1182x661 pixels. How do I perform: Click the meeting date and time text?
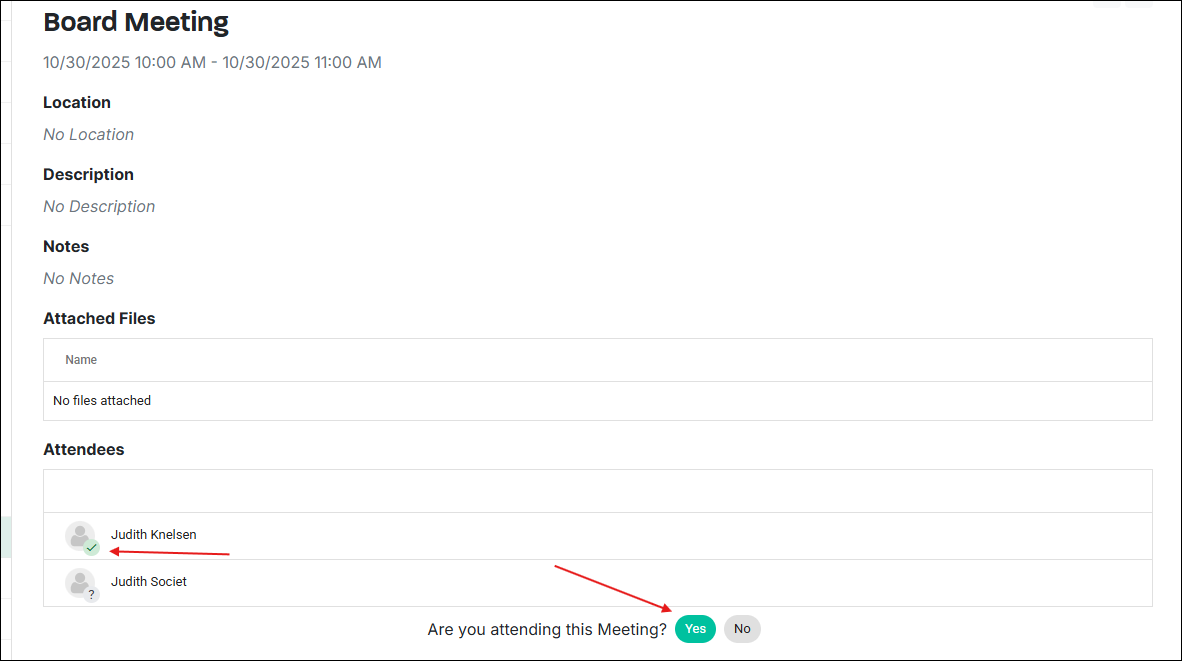point(212,63)
